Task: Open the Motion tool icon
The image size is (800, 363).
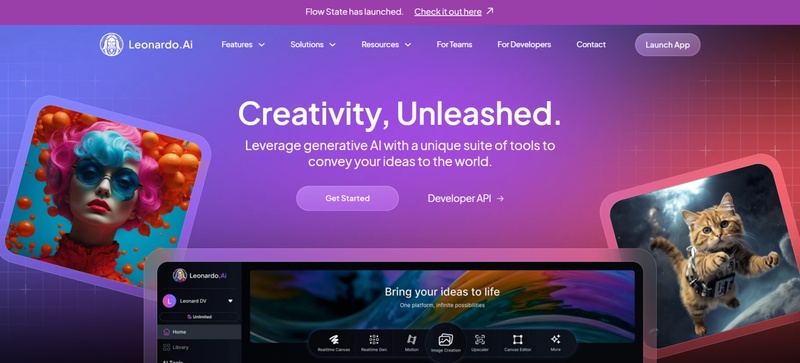Action: tap(411, 340)
